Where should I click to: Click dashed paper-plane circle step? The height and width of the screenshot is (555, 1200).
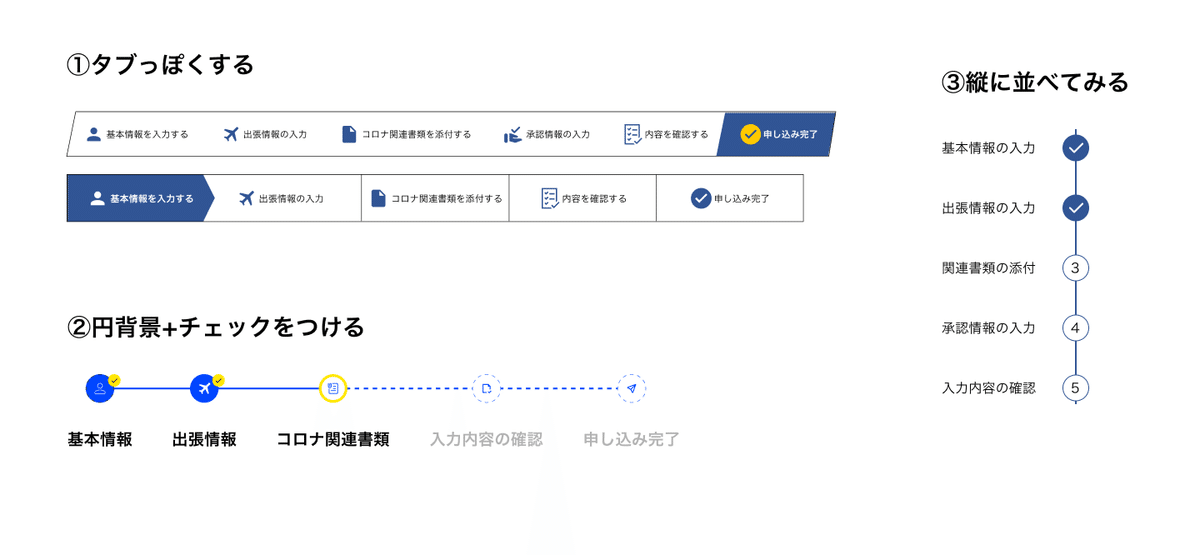(631, 388)
